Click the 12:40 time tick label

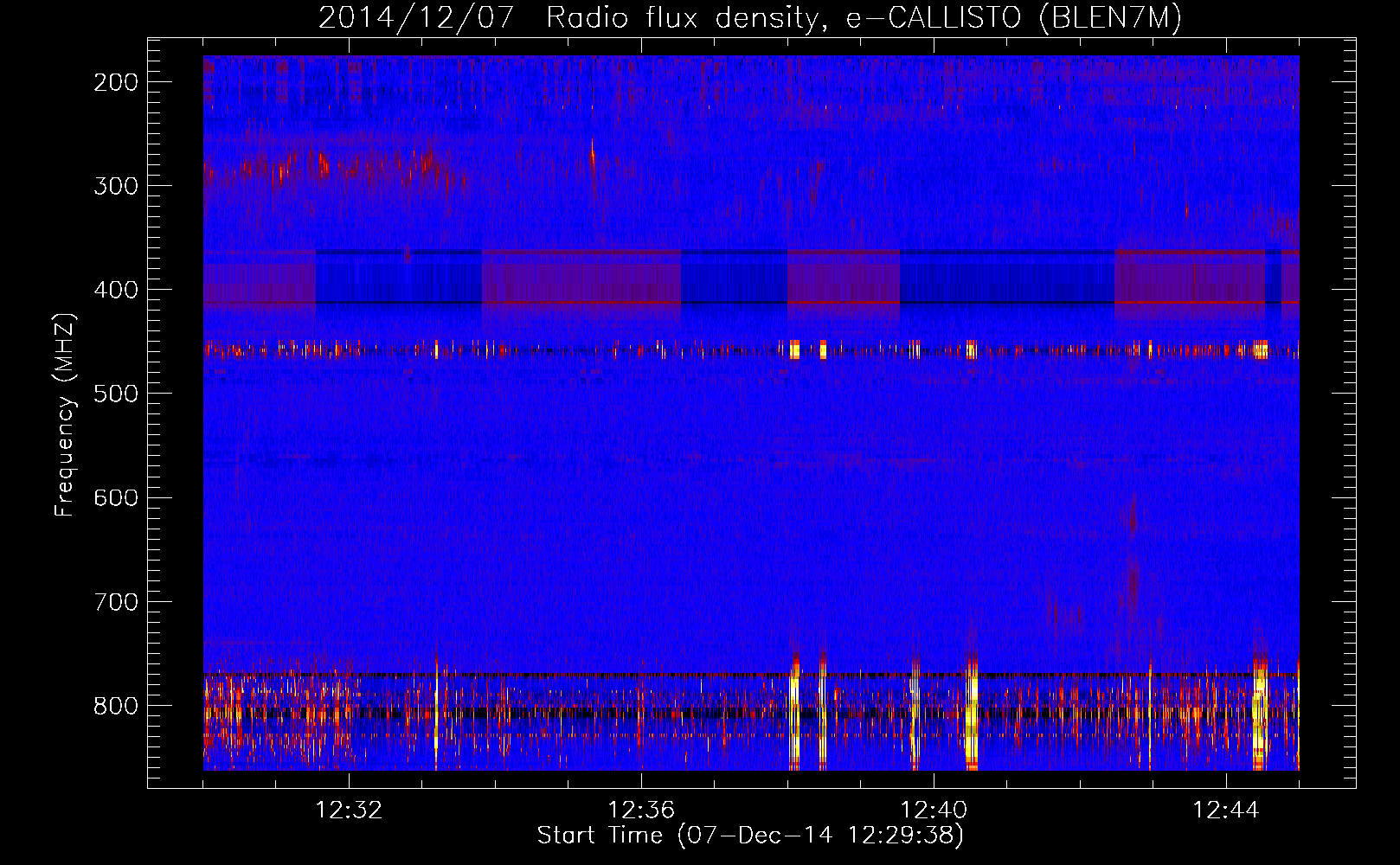(934, 811)
